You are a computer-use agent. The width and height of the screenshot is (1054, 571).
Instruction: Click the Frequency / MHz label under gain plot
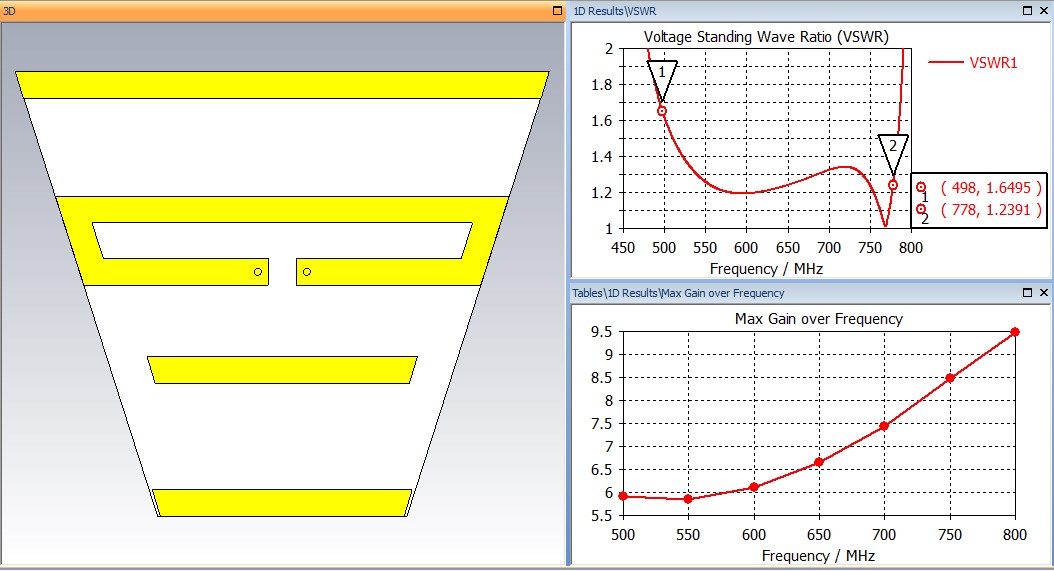coord(818,556)
